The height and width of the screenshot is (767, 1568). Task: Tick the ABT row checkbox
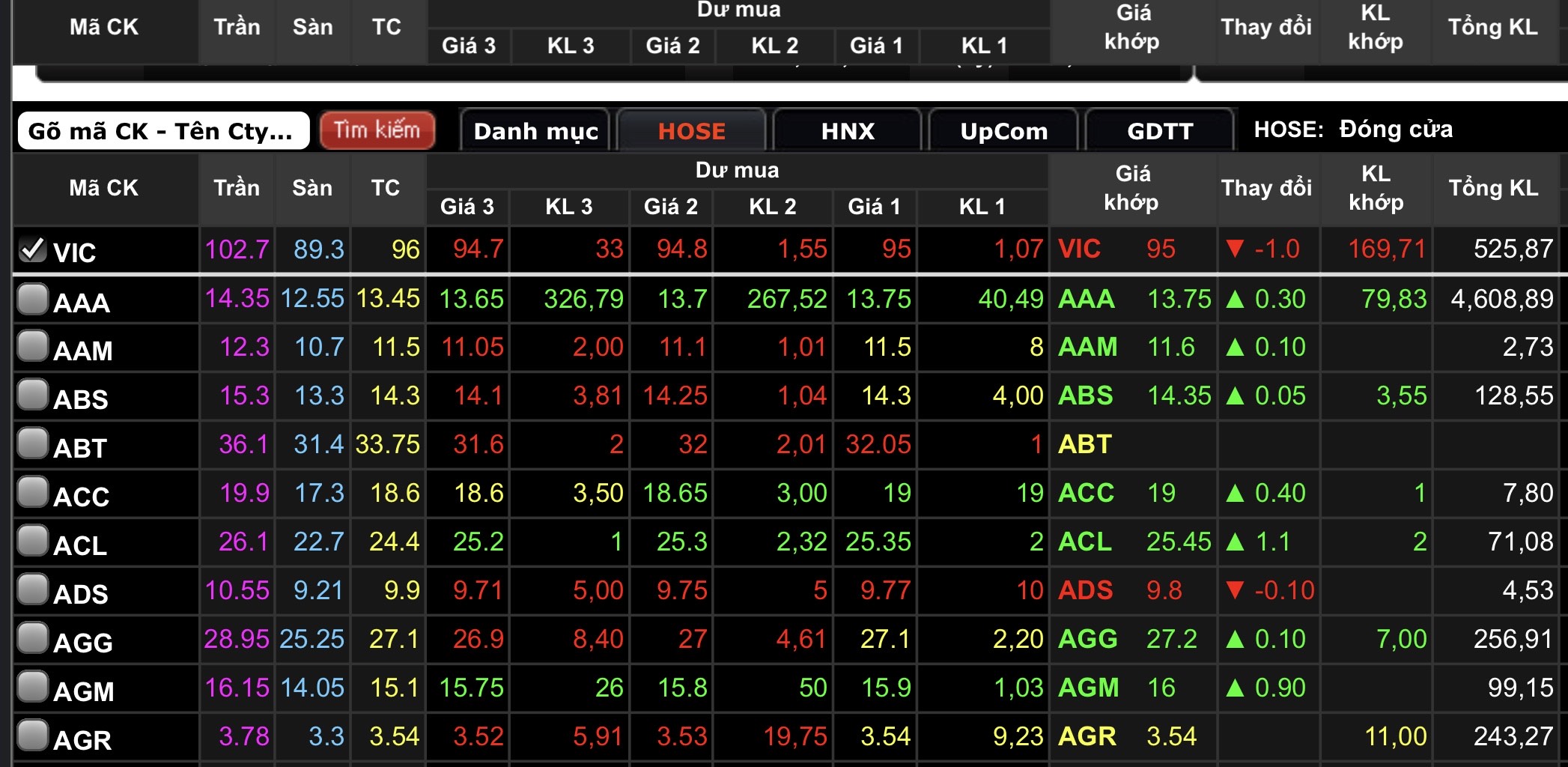(33, 443)
